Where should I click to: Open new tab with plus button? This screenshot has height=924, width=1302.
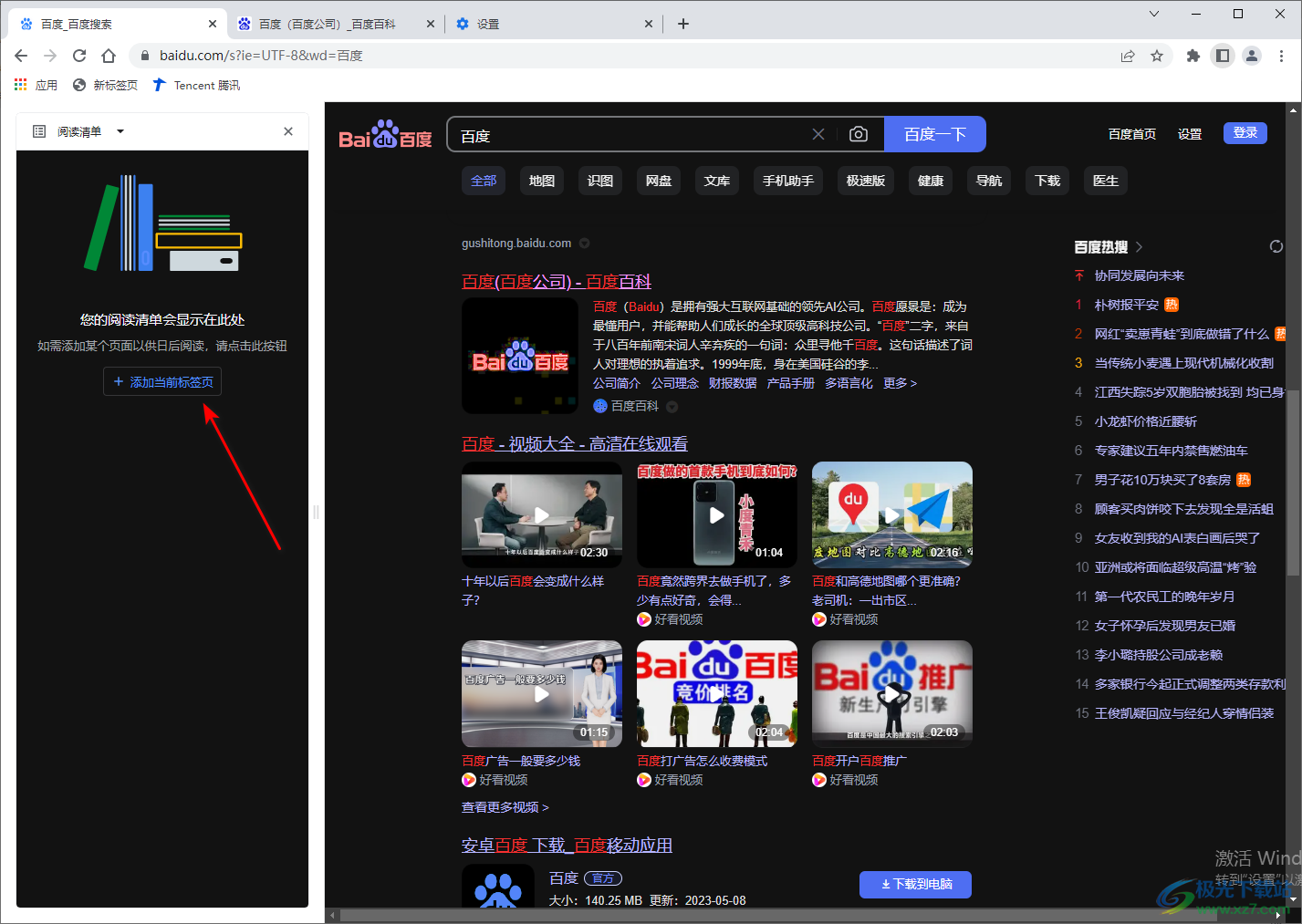tap(683, 24)
